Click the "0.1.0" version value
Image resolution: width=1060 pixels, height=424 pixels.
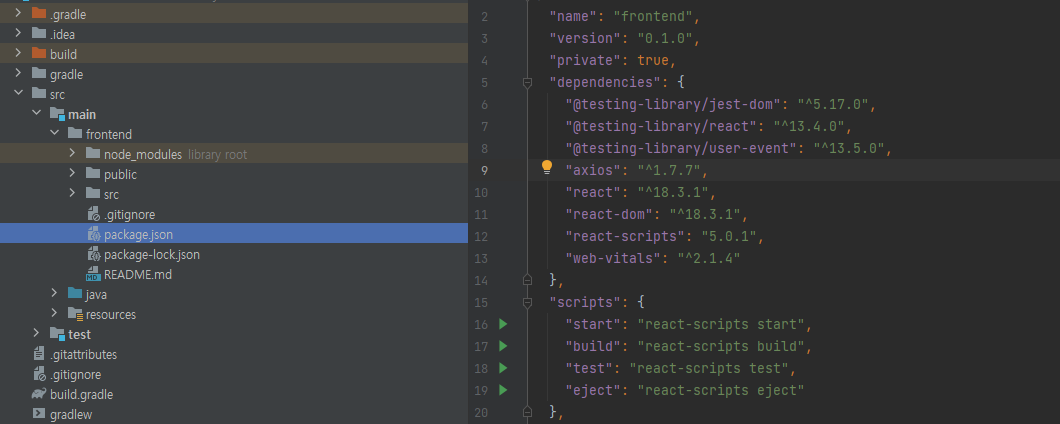pyautogui.click(x=663, y=38)
